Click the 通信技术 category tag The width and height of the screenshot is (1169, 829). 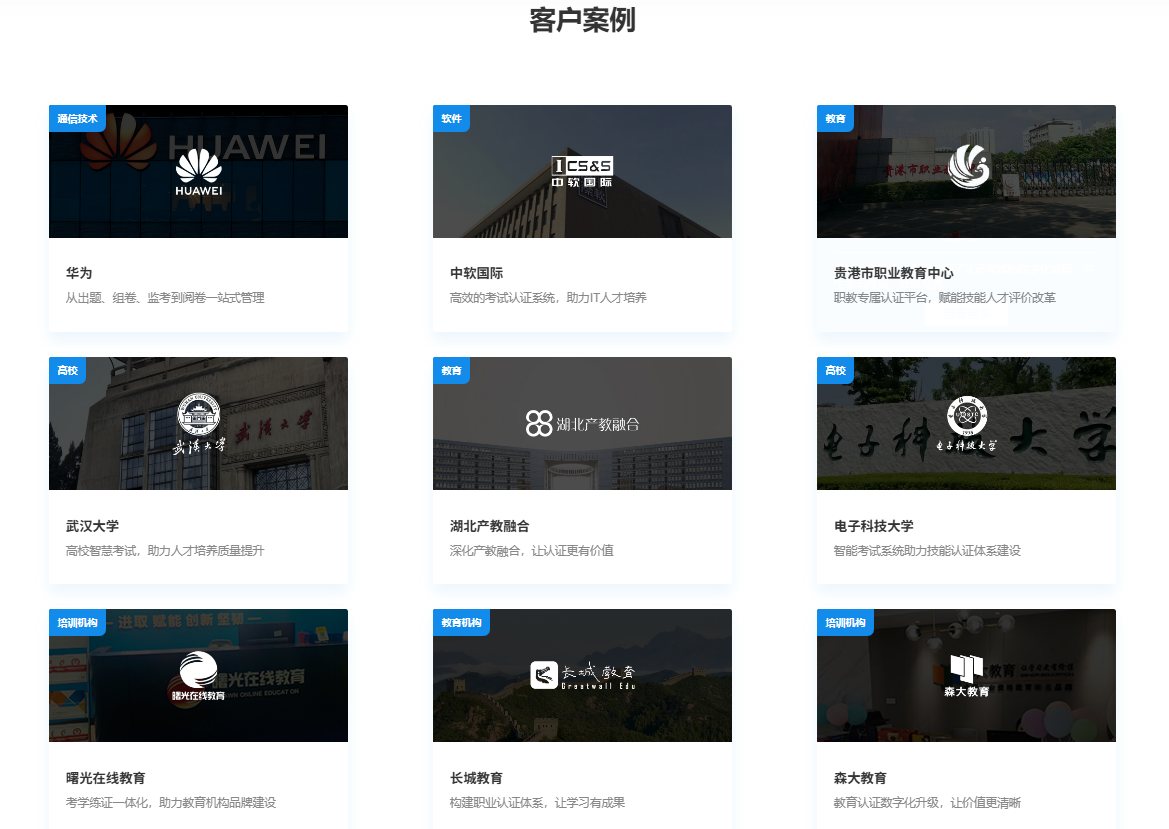[77, 118]
